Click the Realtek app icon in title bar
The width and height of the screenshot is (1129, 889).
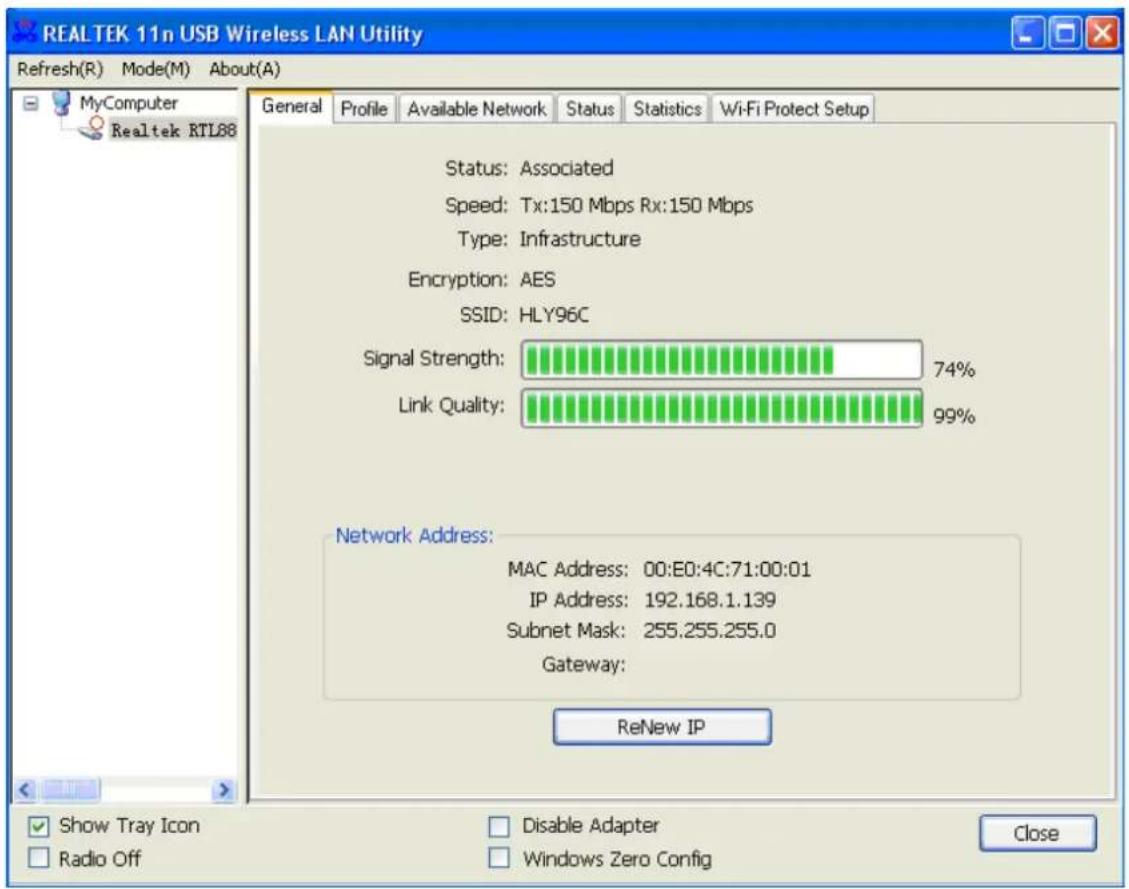point(24,32)
